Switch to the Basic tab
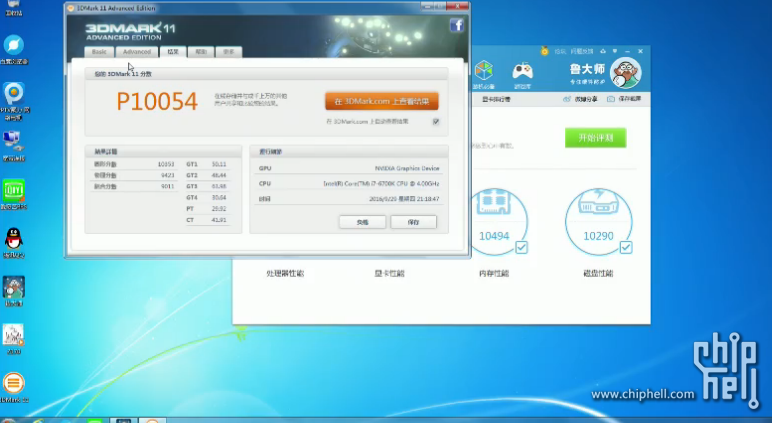The width and height of the screenshot is (772, 423). click(99, 51)
